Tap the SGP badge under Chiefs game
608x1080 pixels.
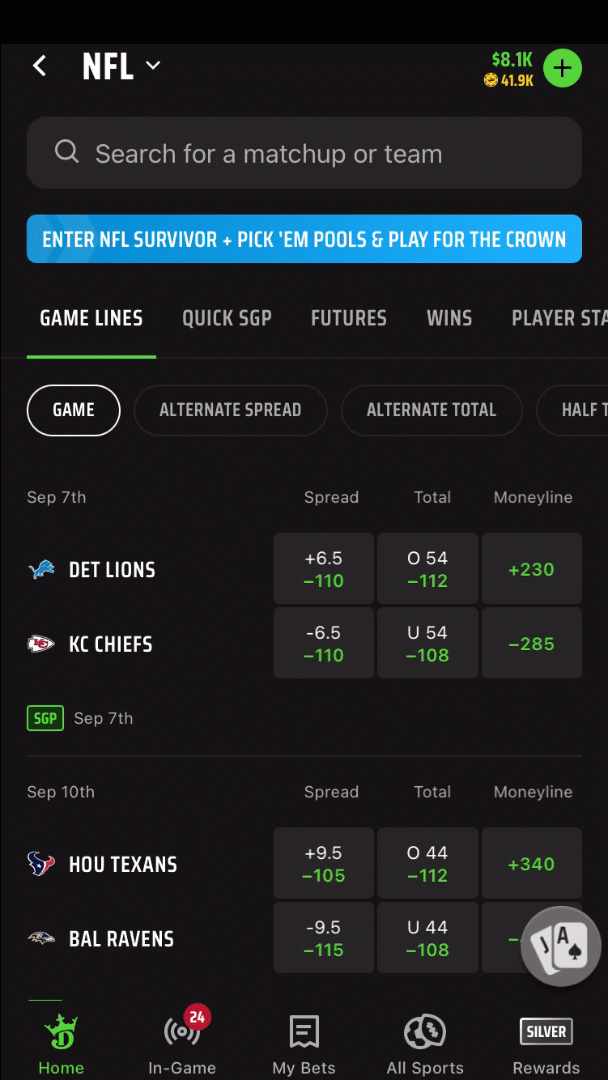pyautogui.click(x=45, y=718)
